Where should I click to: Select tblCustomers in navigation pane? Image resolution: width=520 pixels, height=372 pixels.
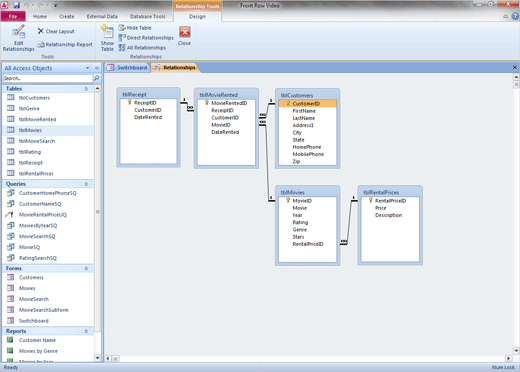48,98
